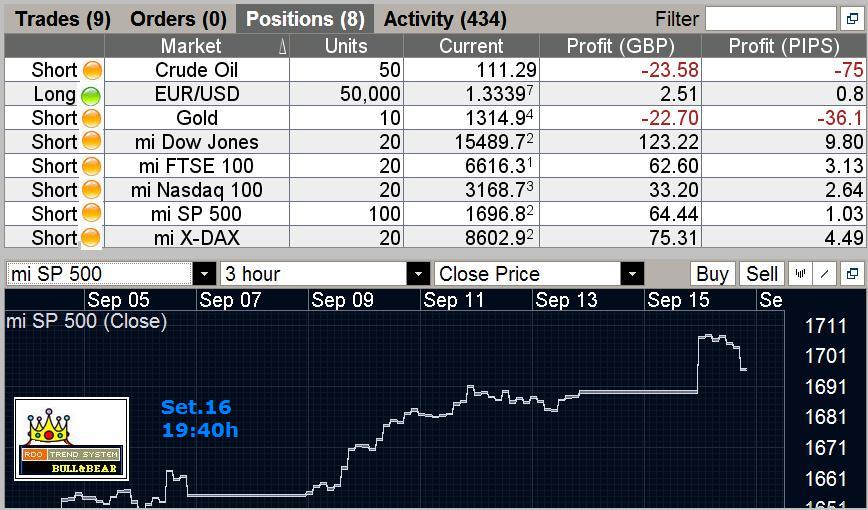Screen dimensions: 868x510
Task: Pop out the chart panel window icon
Action: (x=852, y=274)
